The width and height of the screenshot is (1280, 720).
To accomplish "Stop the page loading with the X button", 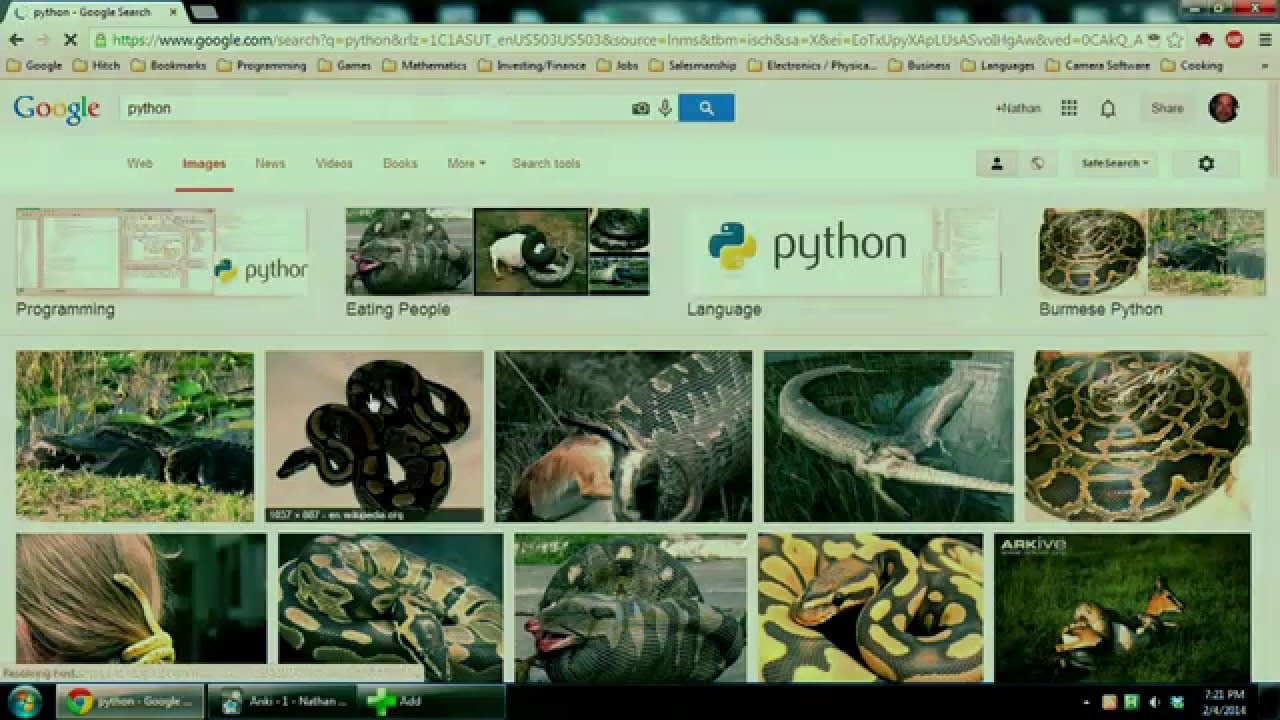I will [70, 40].
